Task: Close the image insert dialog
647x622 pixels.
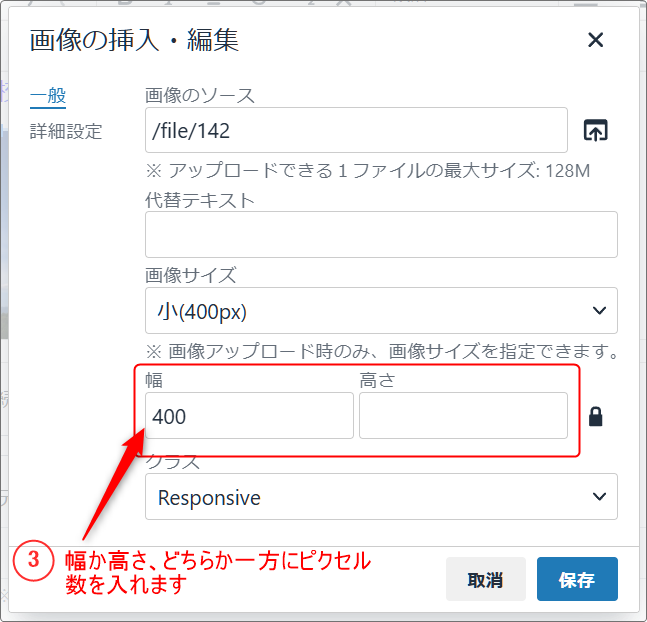Action: coord(596,40)
